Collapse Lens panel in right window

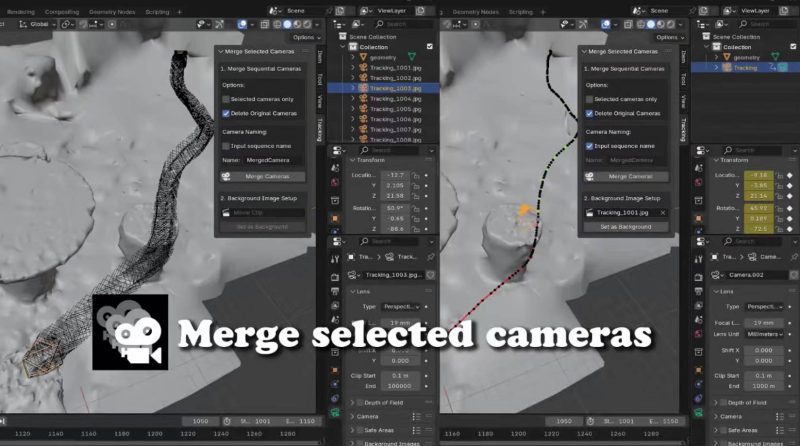point(716,291)
